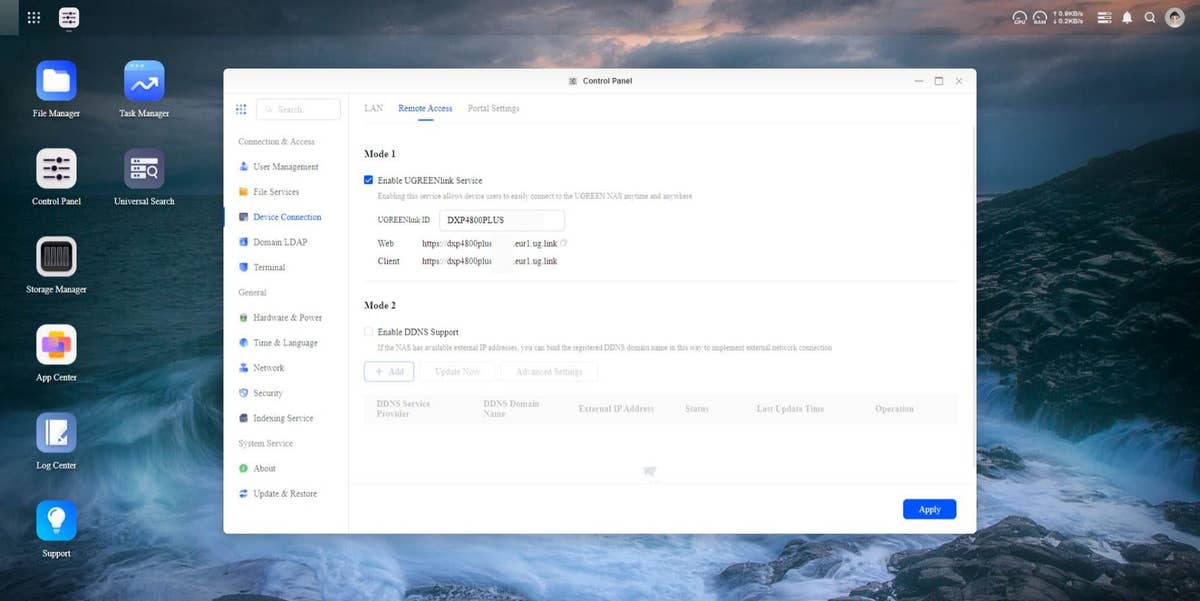
Task: Click the Add DDNS button
Action: click(389, 371)
